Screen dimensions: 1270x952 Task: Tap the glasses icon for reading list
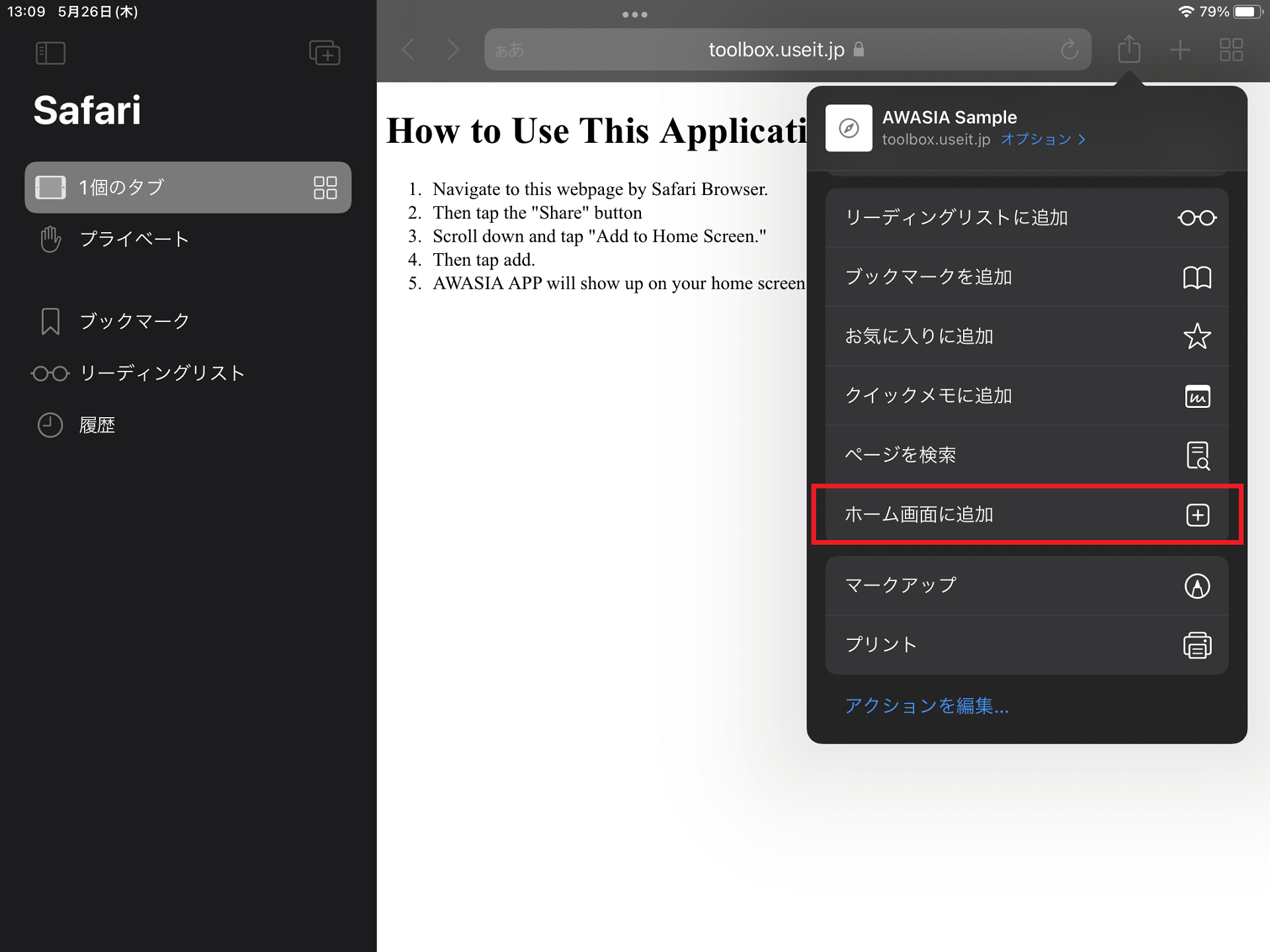(1197, 218)
